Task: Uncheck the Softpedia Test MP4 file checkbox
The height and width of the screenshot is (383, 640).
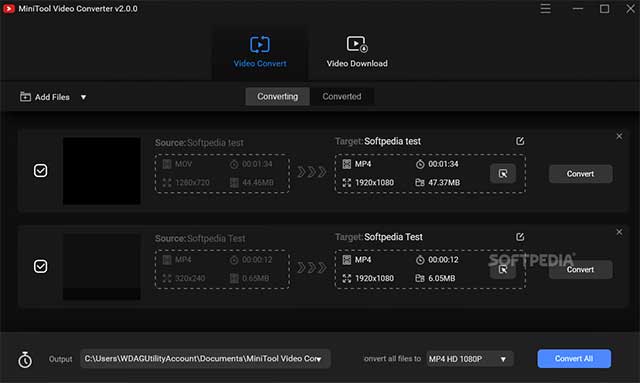Action: pos(40,267)
